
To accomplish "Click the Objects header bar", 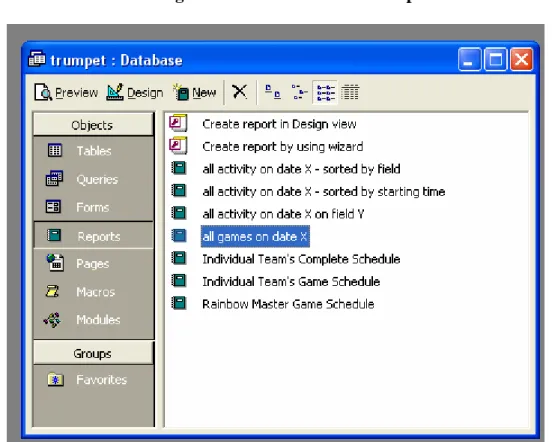I will coord(93,125).
